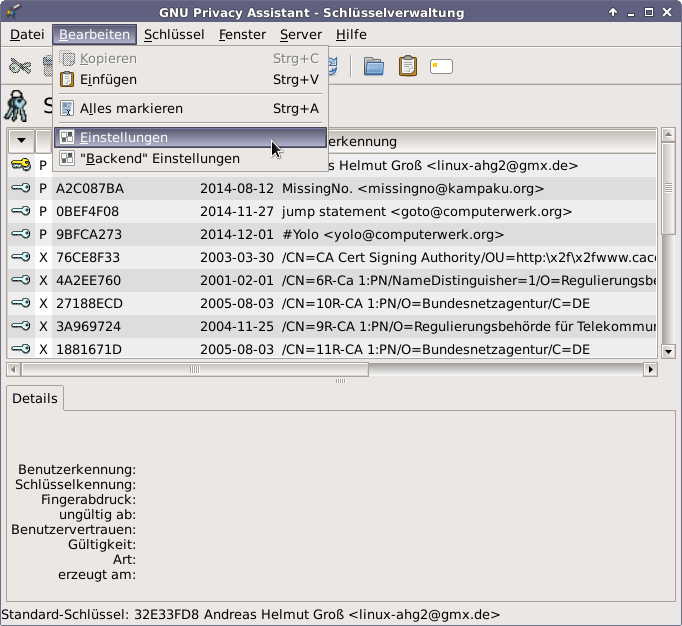The width and height of the screenshot is (682, 626).
Task: Click the Fingerabdruck: label in Details
Action: (88, 499)
